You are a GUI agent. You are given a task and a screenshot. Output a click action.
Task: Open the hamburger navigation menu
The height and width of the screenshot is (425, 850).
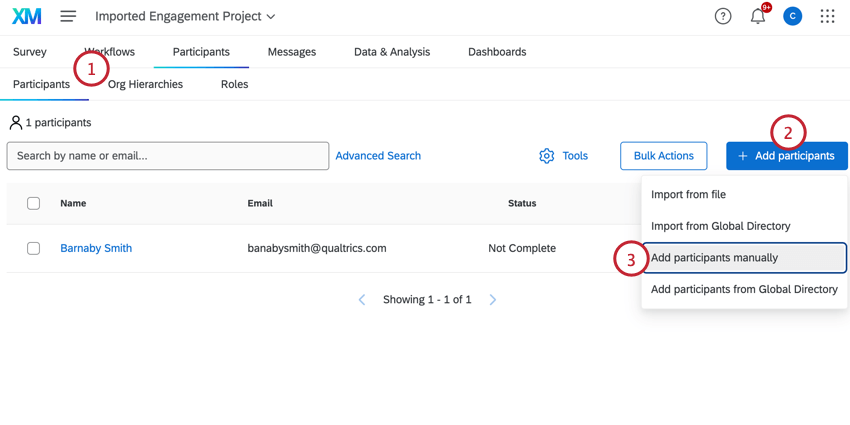pyautogui.click(x=68, y=16)
